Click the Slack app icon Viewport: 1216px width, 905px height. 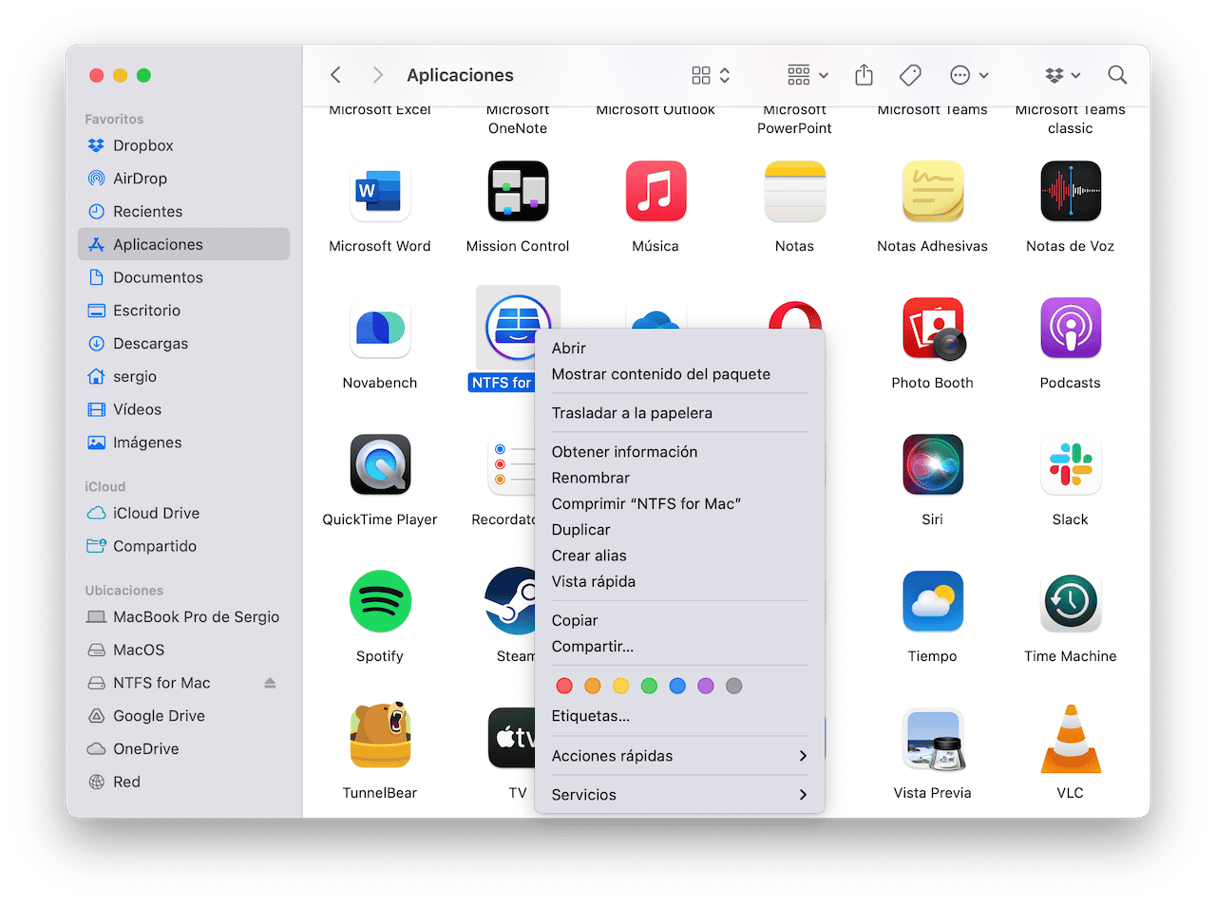point(1070,465)
